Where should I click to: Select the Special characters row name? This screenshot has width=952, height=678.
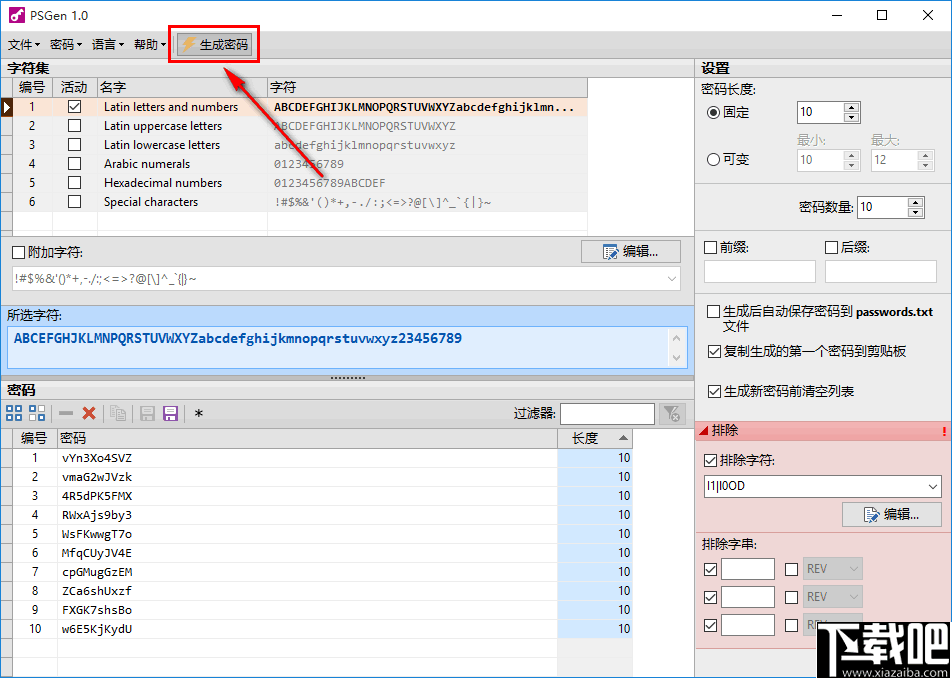pyautogui.click(x=151, y=202)
